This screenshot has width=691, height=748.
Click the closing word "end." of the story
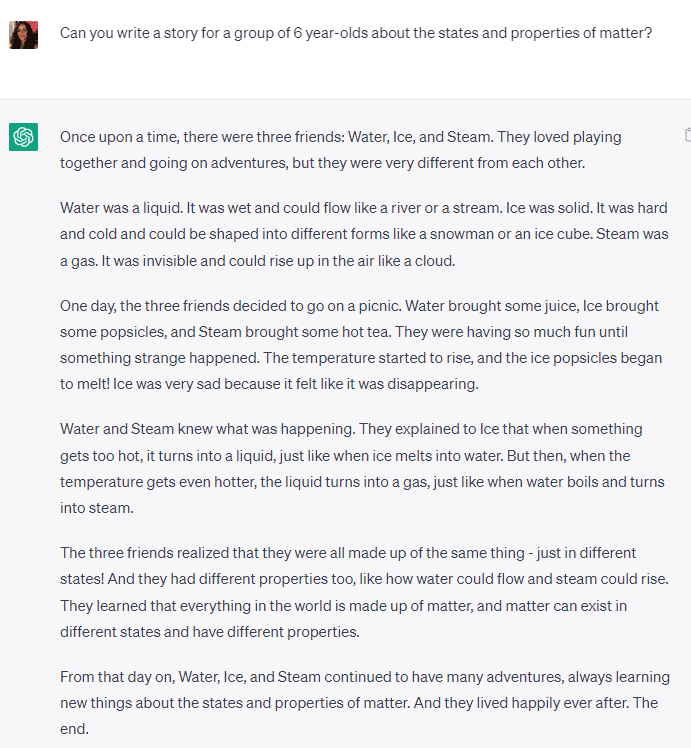pyautogui.click(x=74, y=729)
